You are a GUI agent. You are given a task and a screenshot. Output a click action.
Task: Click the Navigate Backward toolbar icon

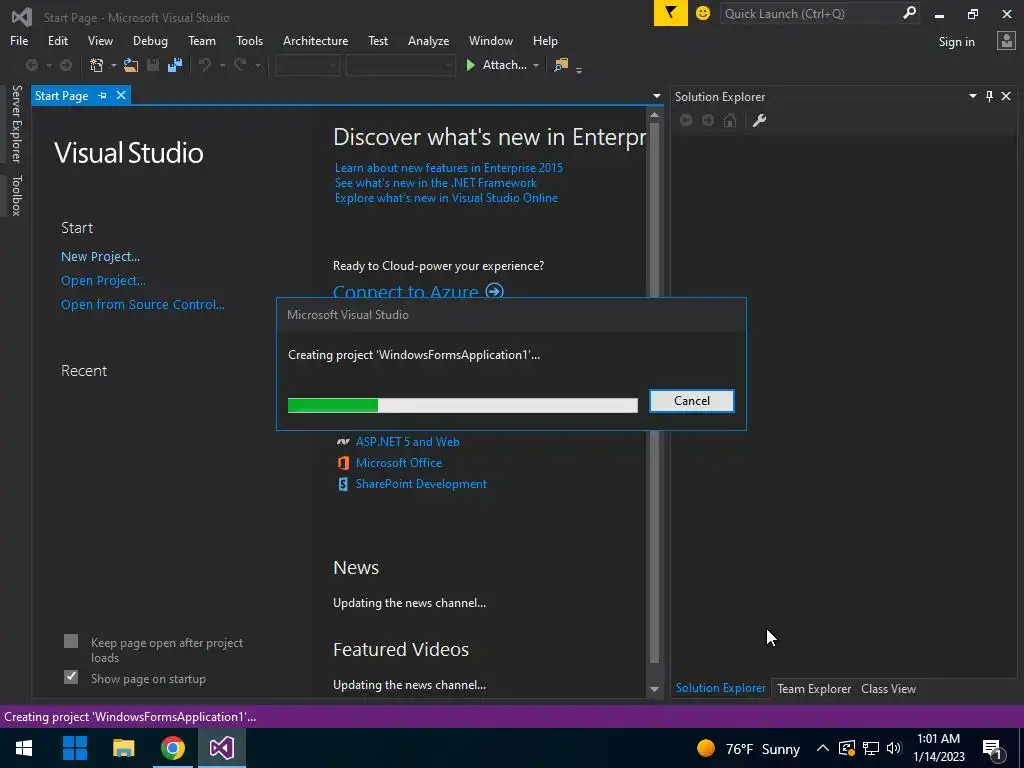coord(31,65)
